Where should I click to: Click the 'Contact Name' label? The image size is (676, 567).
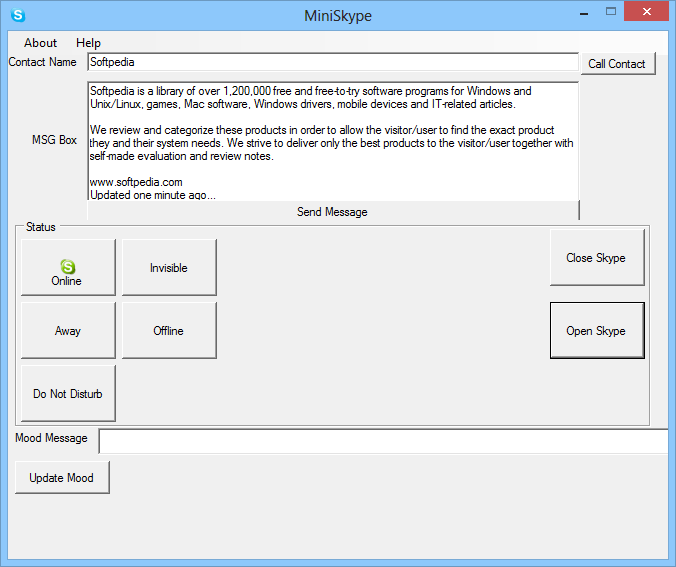42,62
